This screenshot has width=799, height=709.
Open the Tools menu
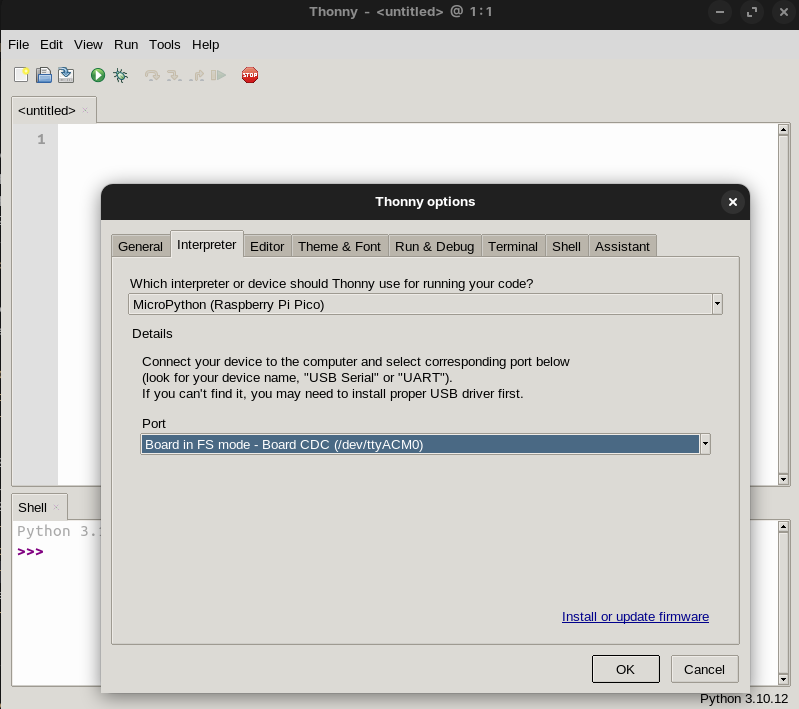tap(165, 45)
